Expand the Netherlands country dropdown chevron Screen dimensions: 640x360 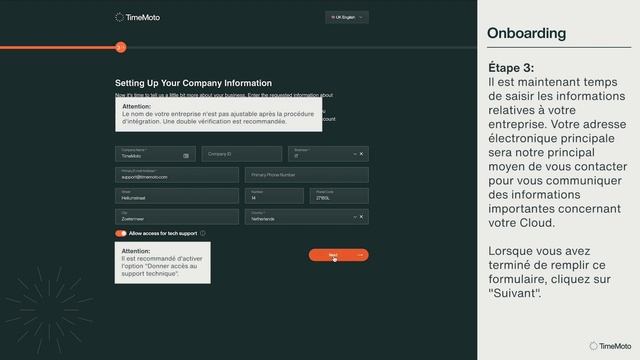tap(355, 217)
